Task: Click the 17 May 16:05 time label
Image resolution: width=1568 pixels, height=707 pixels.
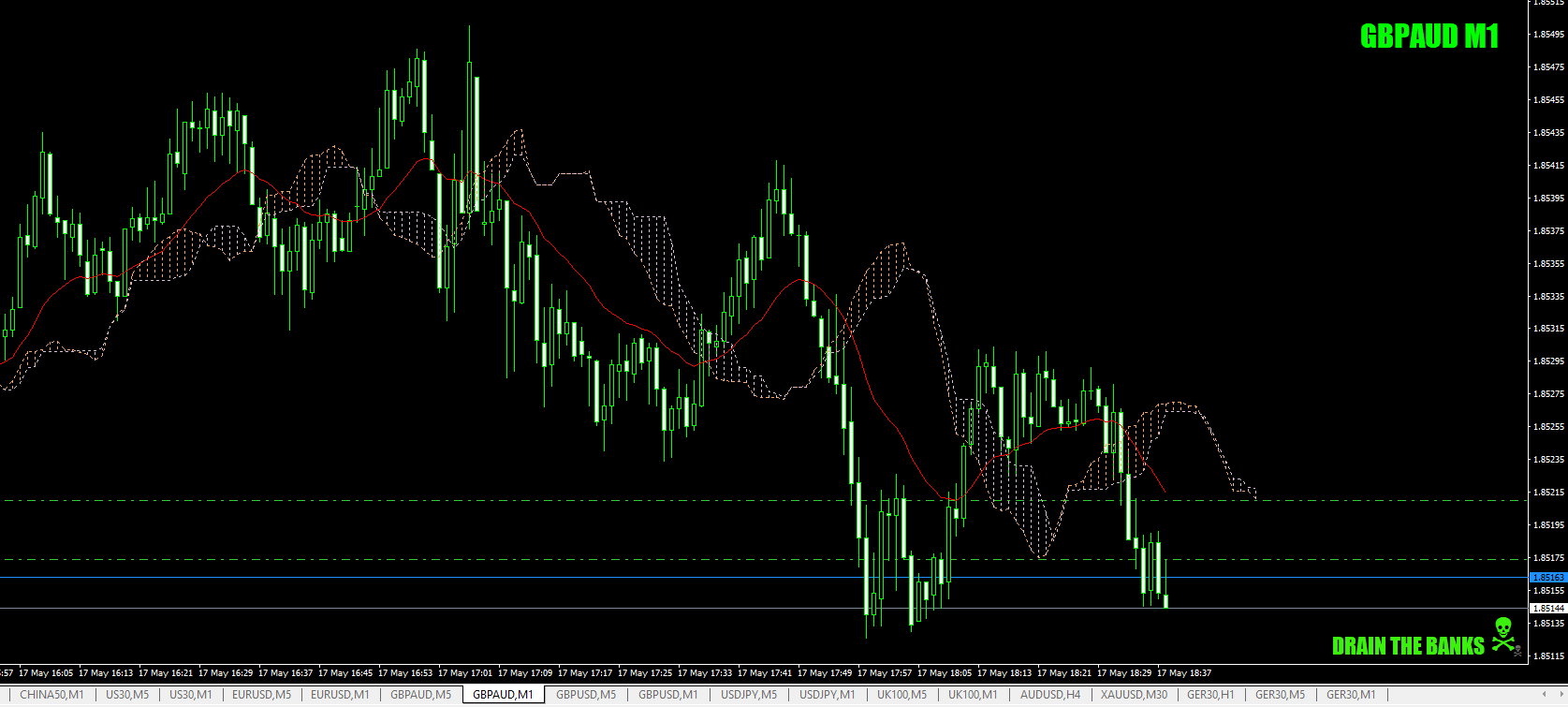Action: 46,673
